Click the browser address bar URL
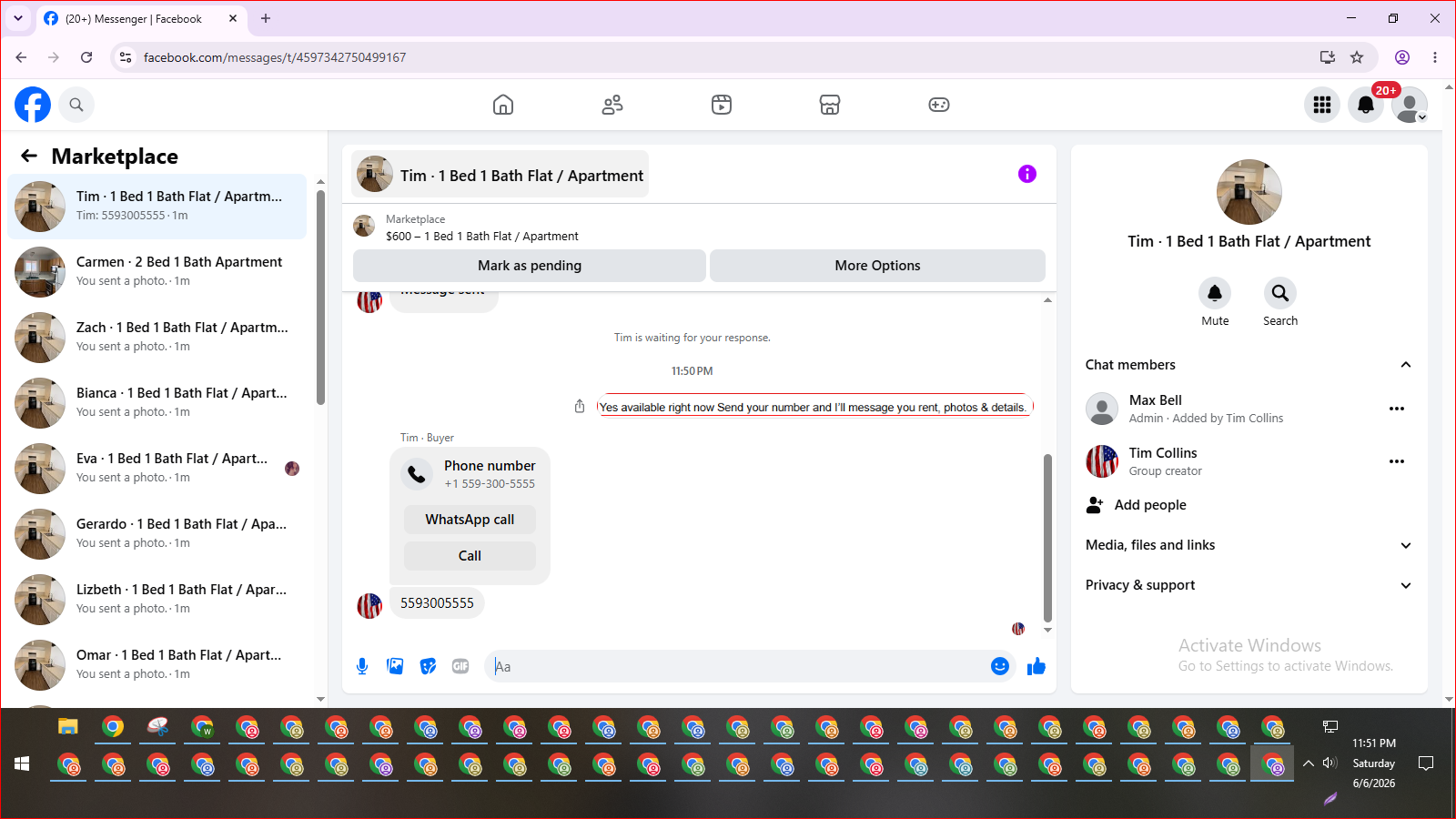The height and width of the screenshot is (819, 1456). pyautogui.click(x=275, y=57)
